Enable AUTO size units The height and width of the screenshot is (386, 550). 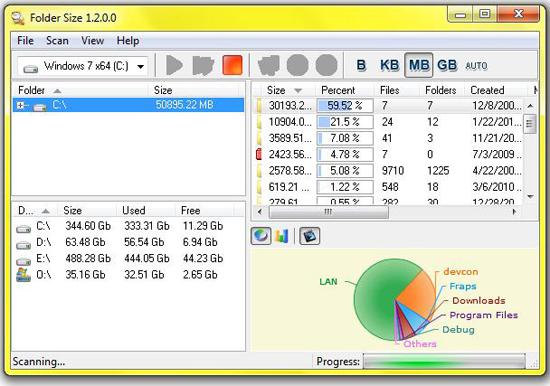point(476,66)
